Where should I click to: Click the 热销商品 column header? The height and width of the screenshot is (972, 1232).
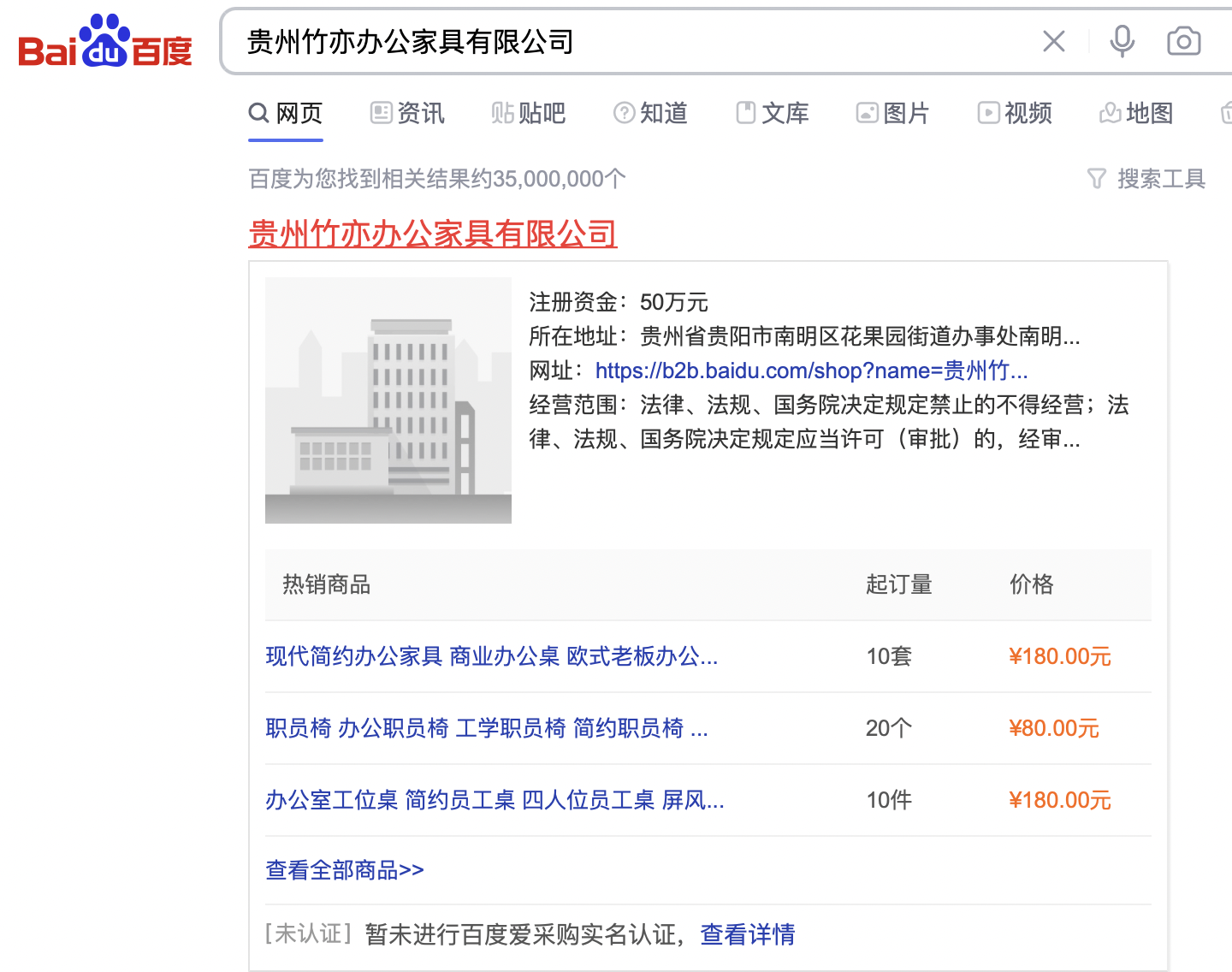coord(327,584)
